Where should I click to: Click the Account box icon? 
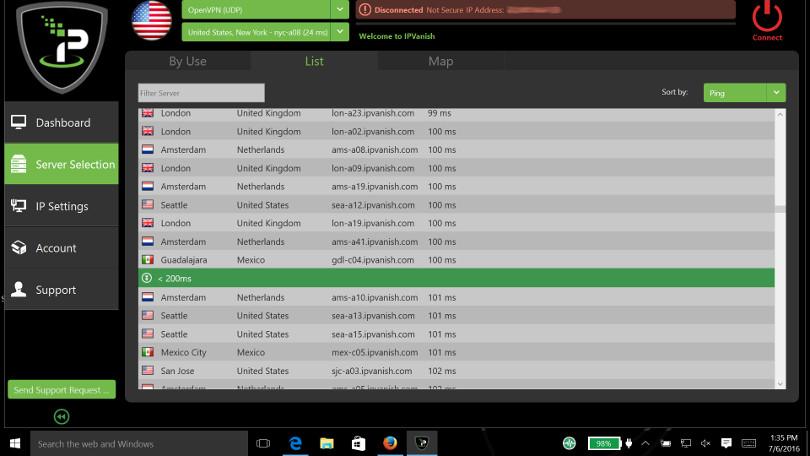[19, 247]
